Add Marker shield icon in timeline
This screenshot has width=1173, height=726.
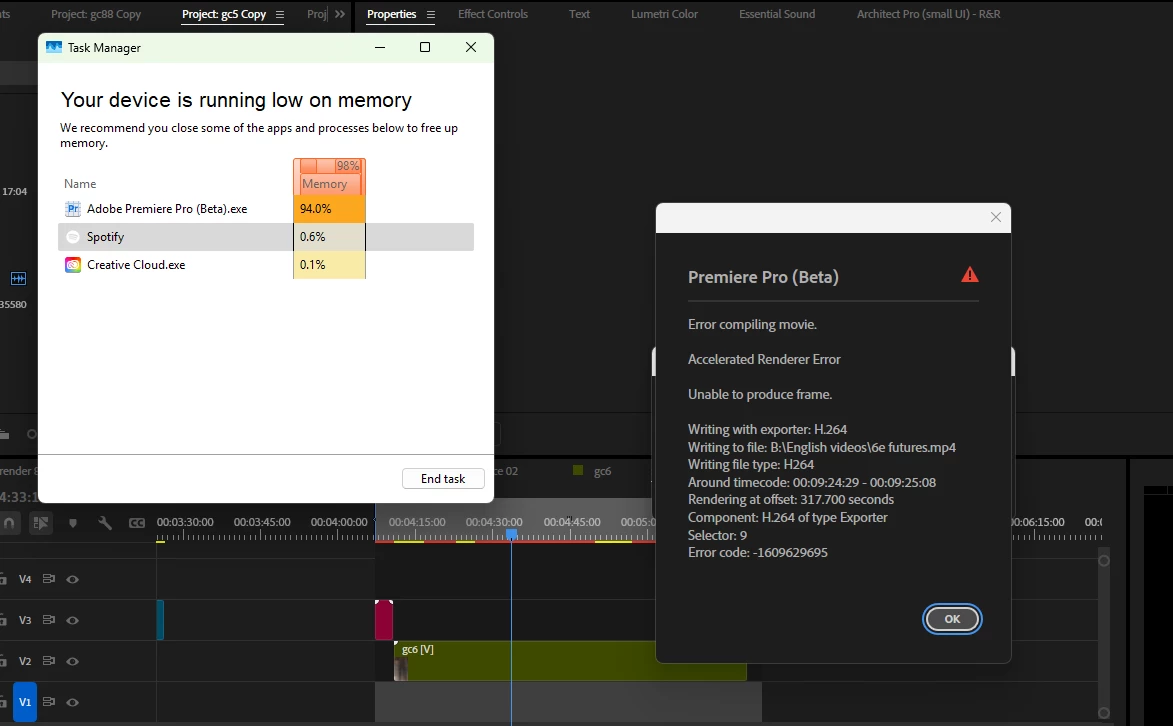pos(73,523)
